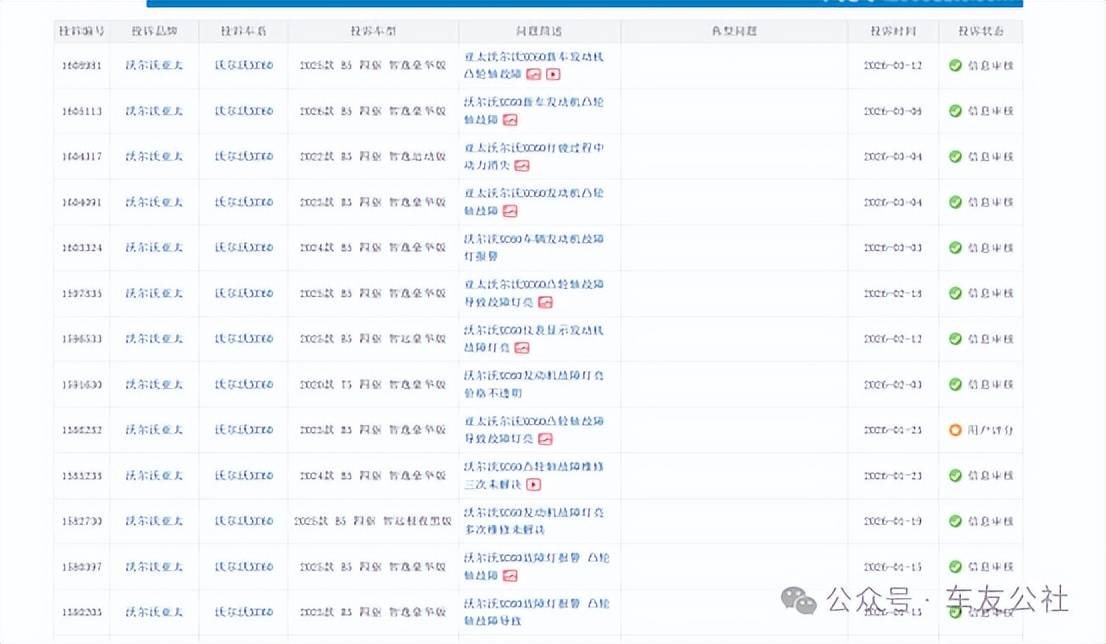
Task: Select the 投诉状态 column header
Action: pos(980,31)
